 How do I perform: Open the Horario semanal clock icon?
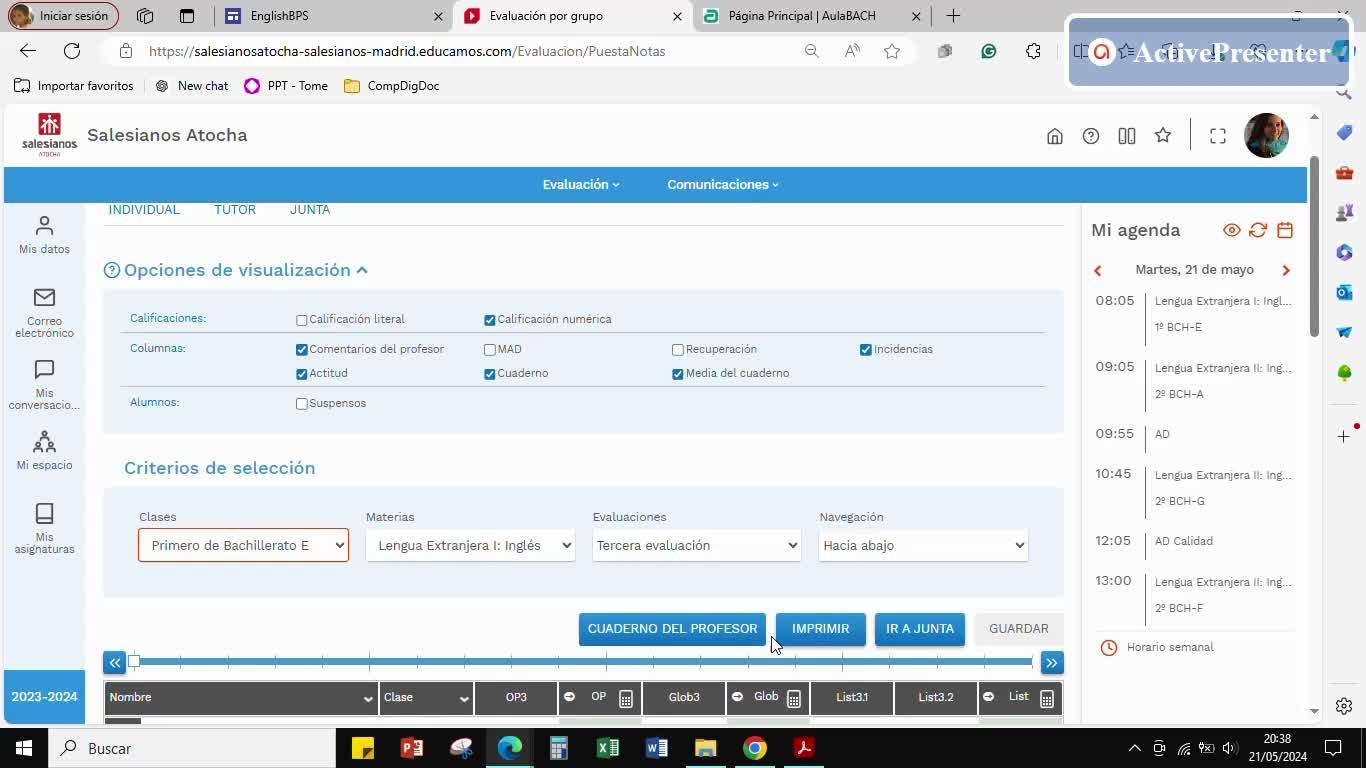1108,647
